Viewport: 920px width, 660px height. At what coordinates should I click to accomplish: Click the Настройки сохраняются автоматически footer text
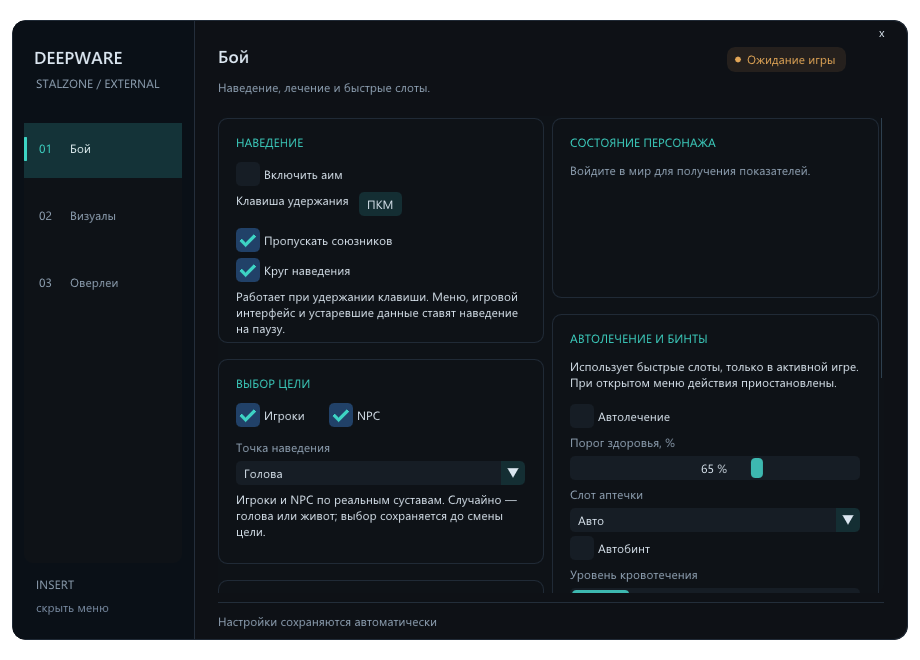pyautogui.click(x=327, y=622)
